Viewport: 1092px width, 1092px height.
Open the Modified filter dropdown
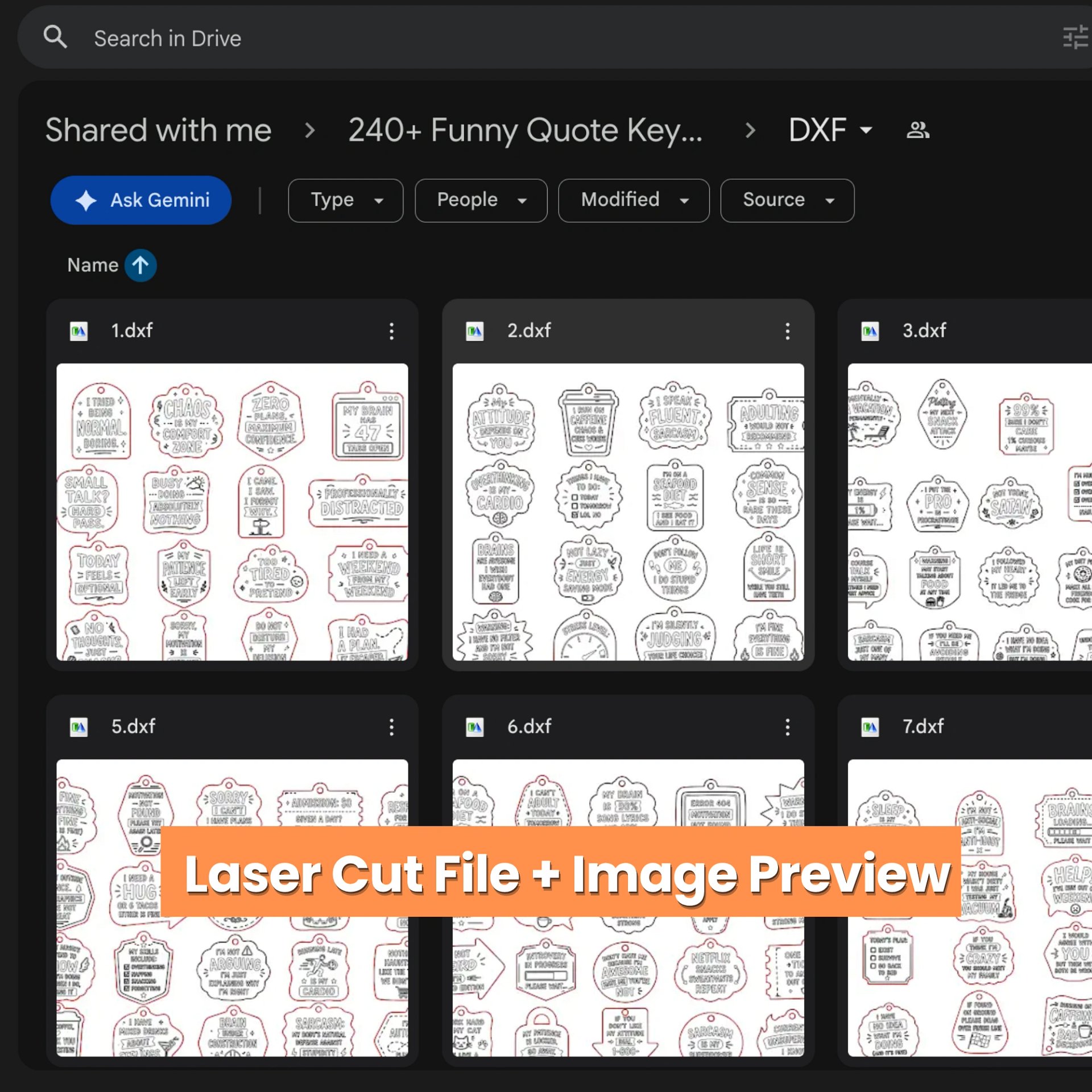pyautogui.click(x=634, y=200)
